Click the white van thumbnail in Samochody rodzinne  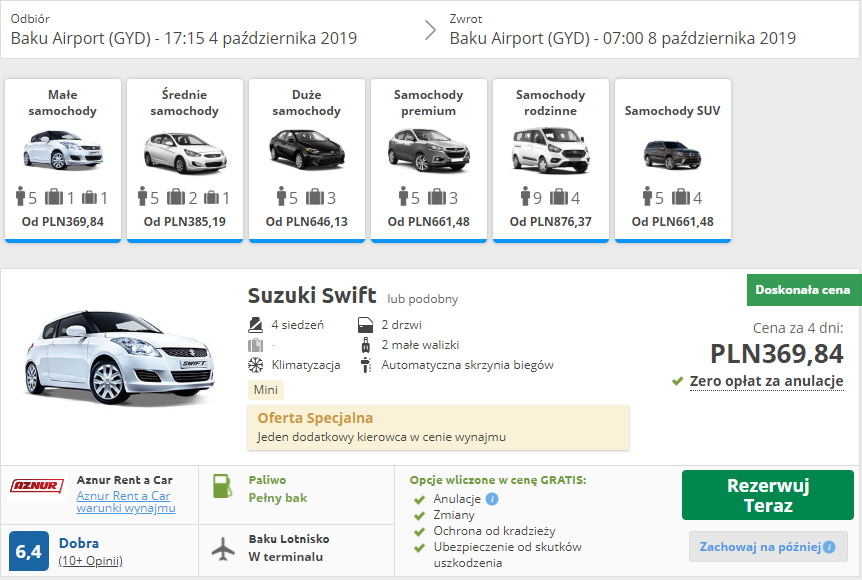point(551,150)
